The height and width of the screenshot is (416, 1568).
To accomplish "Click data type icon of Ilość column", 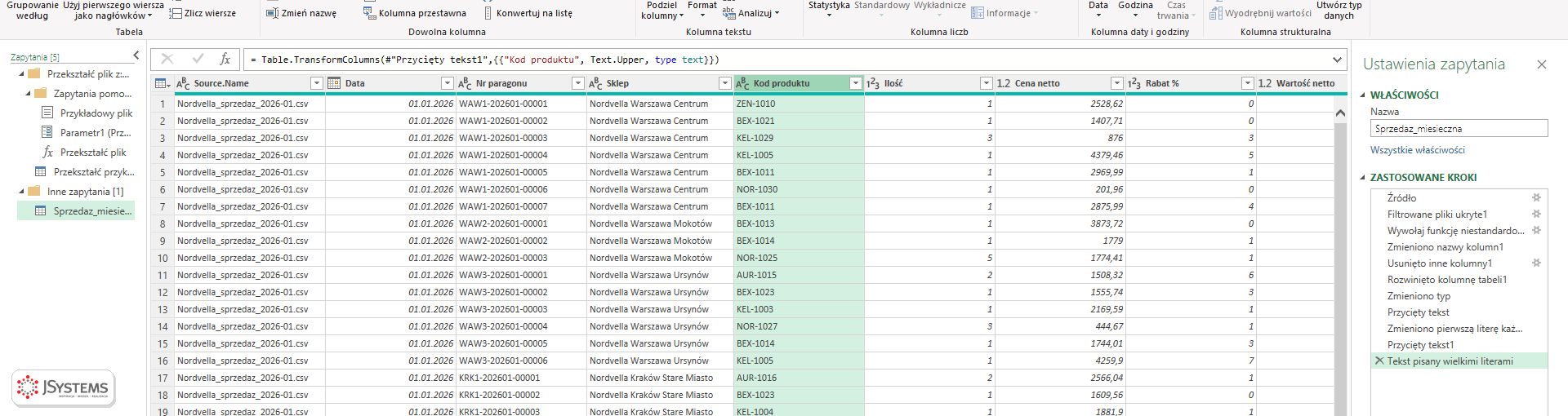I will [873, 83].
